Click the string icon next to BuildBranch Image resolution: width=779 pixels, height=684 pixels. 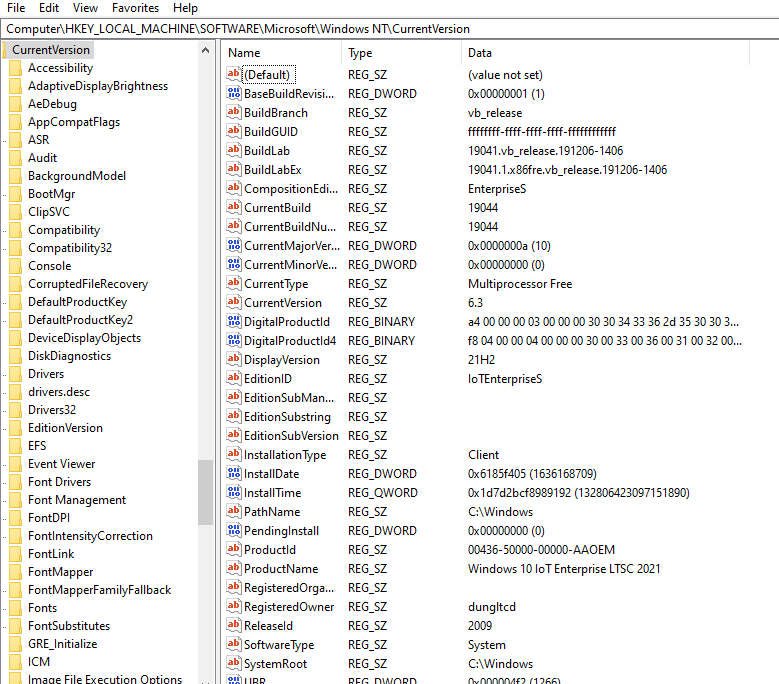(234, 112)
